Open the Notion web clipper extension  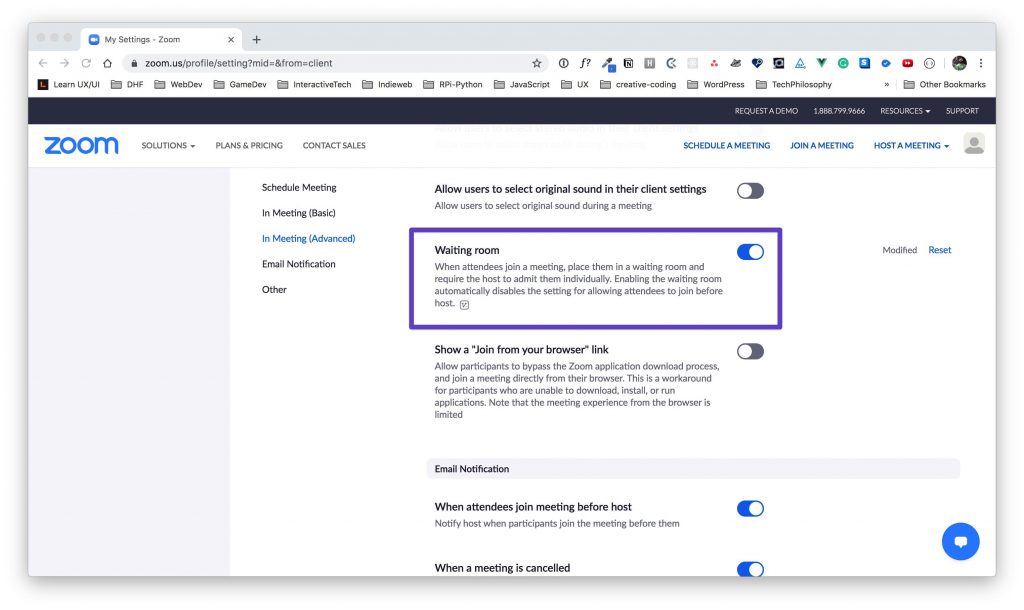(628, 63)
